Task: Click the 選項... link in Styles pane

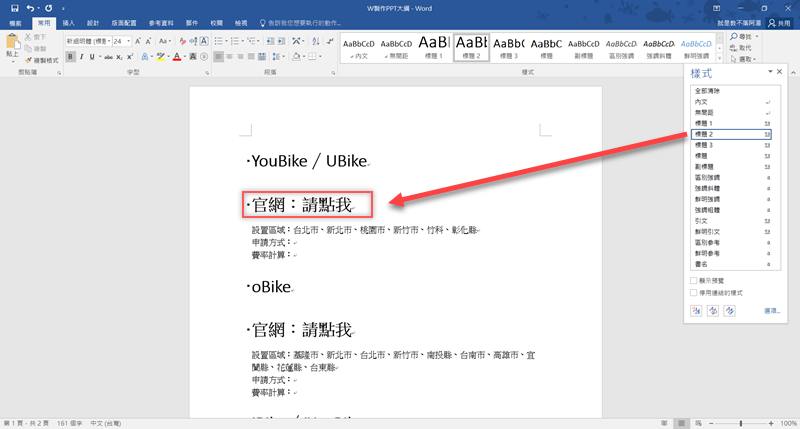Action: pyautogui.click(x=770, y=311)
